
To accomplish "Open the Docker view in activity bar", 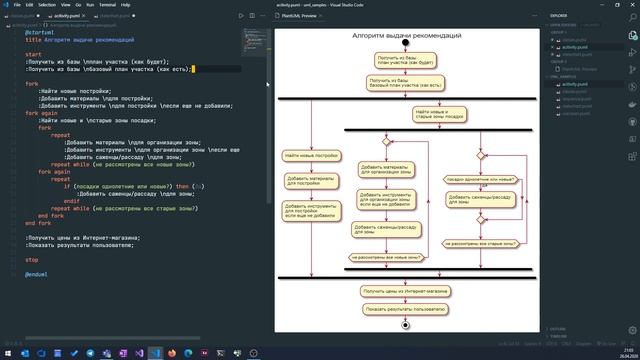I will (632, 104).
